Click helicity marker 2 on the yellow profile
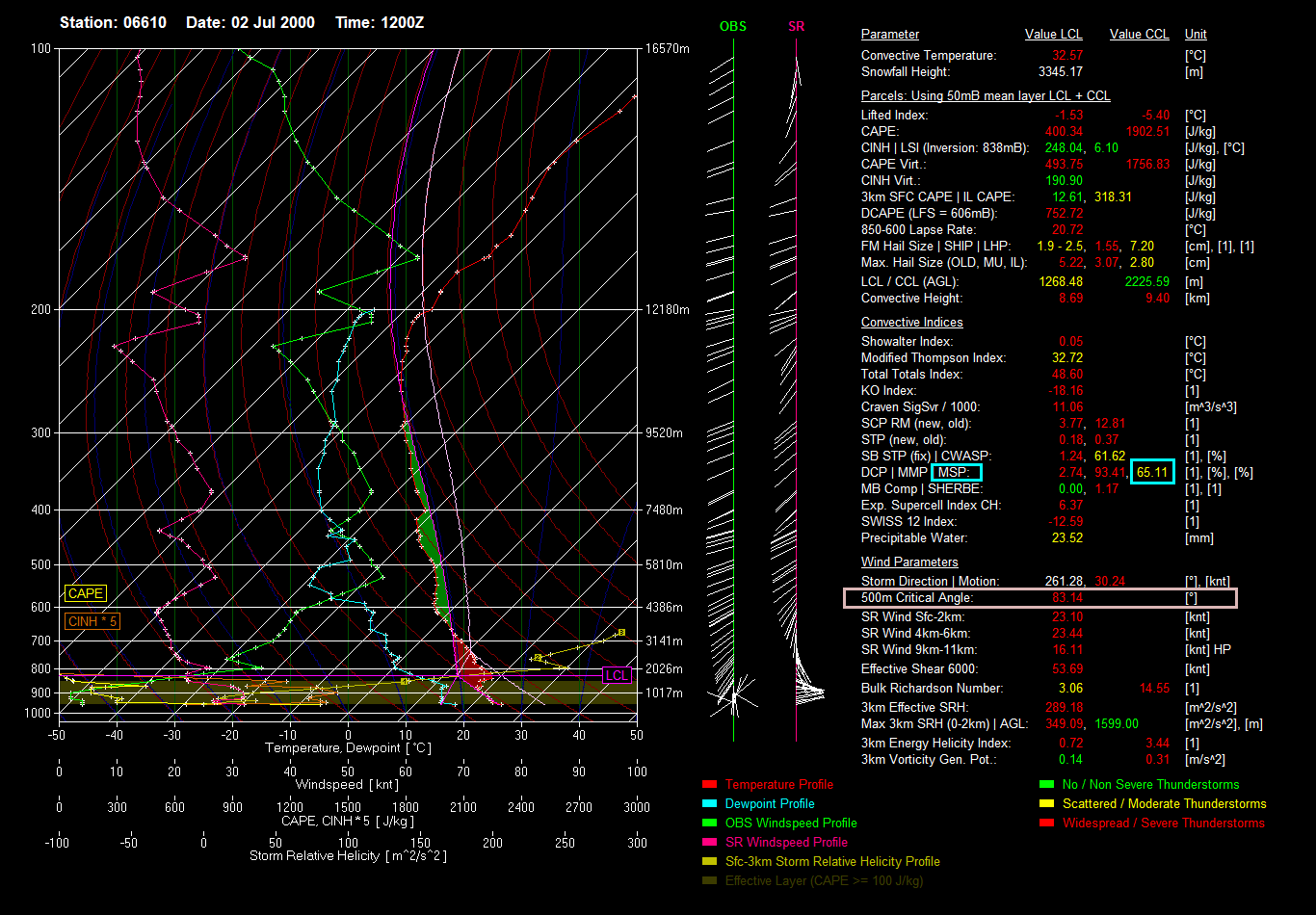The width and height of the screenshot is (1316, 915). [x=538, y=658]
